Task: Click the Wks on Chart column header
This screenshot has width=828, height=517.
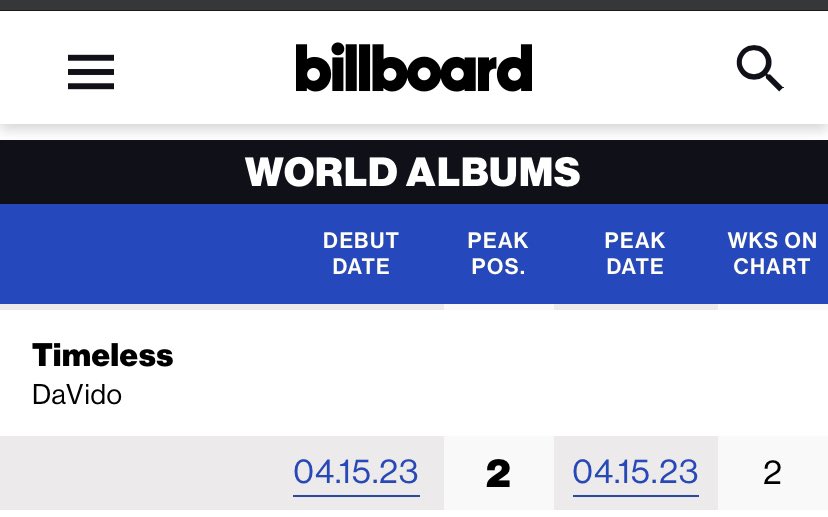Action: [772, 253]
